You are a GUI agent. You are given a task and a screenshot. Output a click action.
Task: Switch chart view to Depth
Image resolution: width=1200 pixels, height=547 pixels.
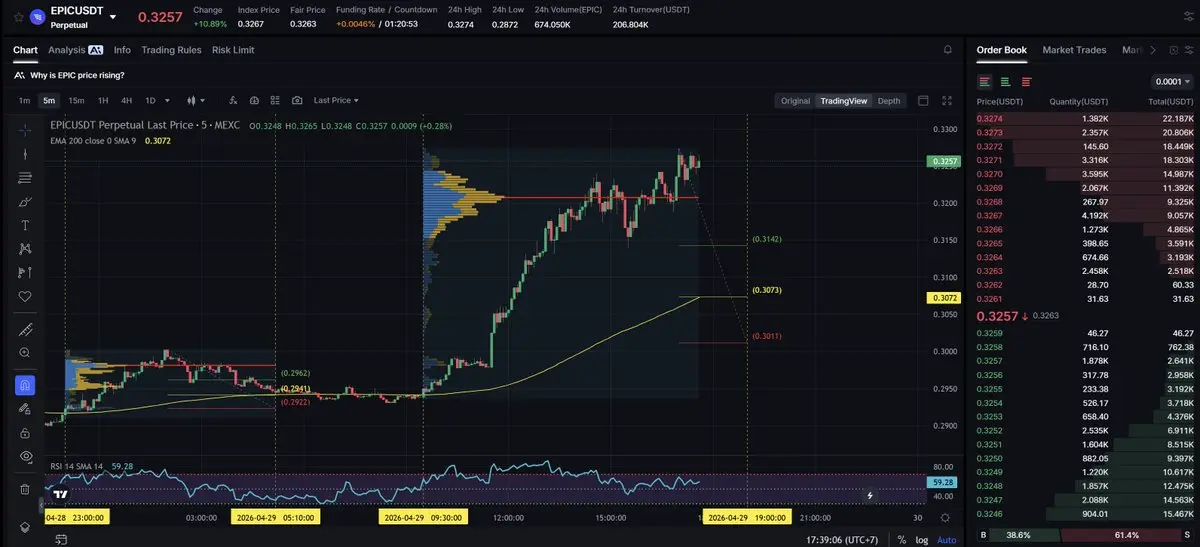888,100
